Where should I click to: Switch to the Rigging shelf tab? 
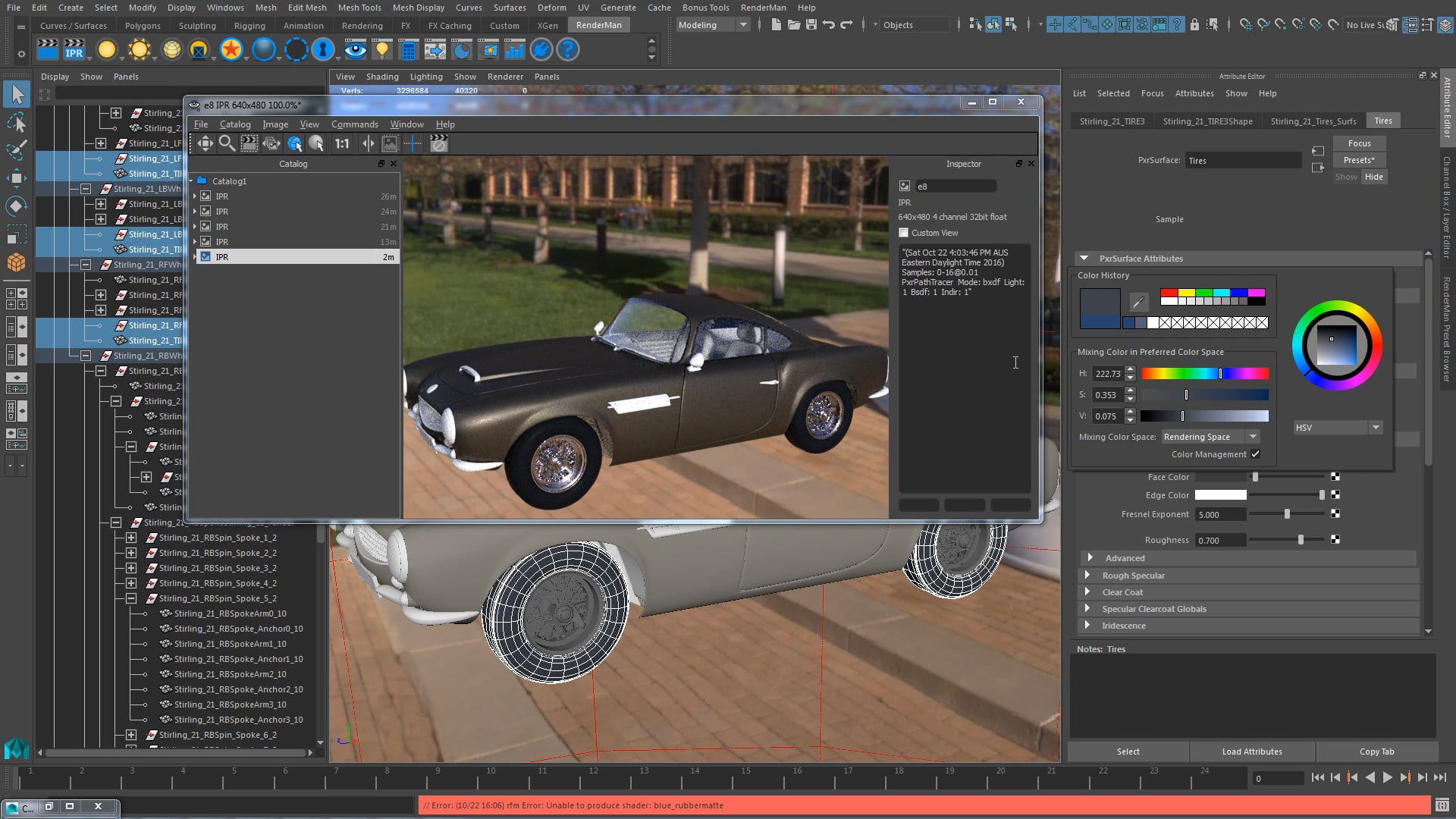point(249,26)
